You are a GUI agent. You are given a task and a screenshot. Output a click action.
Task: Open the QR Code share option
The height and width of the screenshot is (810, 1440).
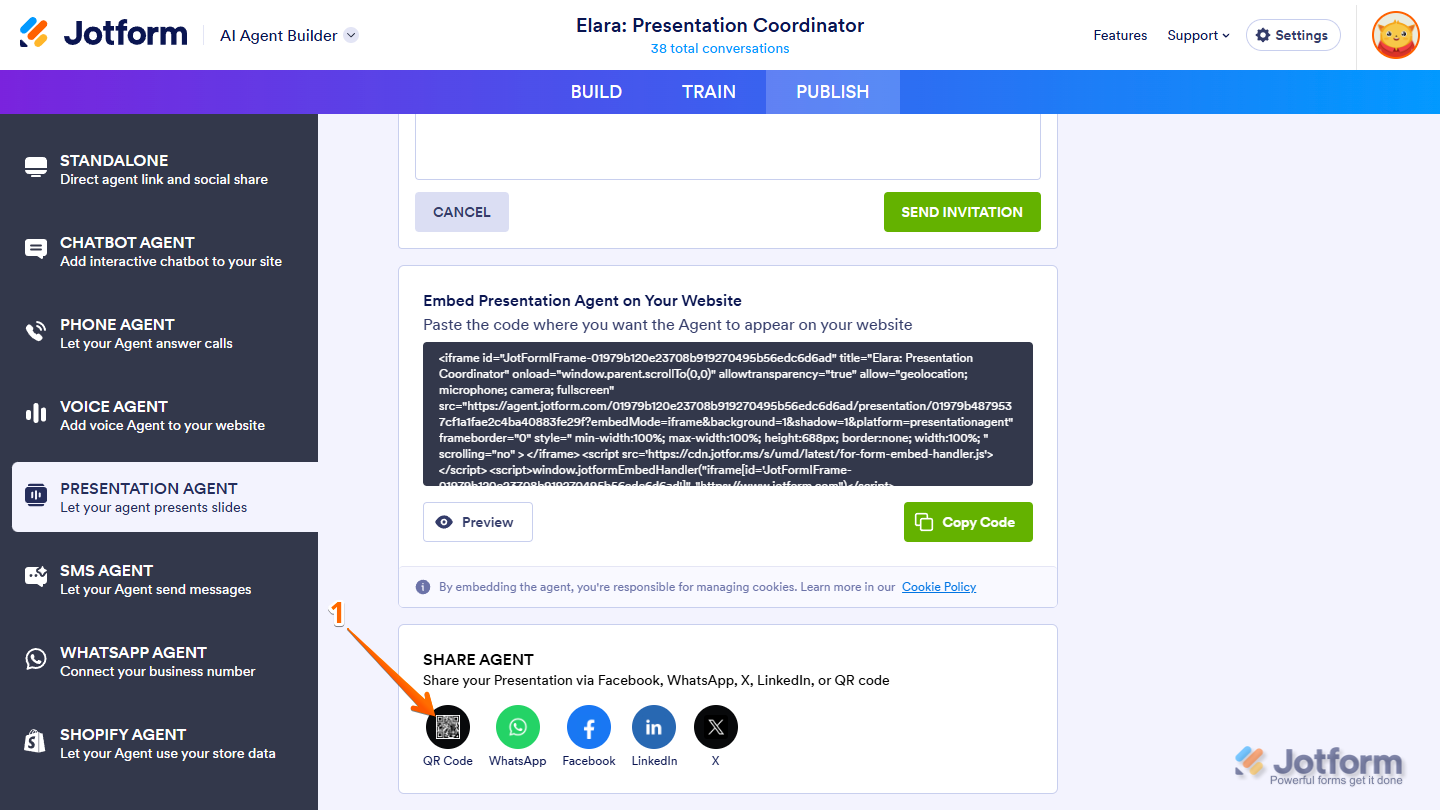click(x=448, y=727)
